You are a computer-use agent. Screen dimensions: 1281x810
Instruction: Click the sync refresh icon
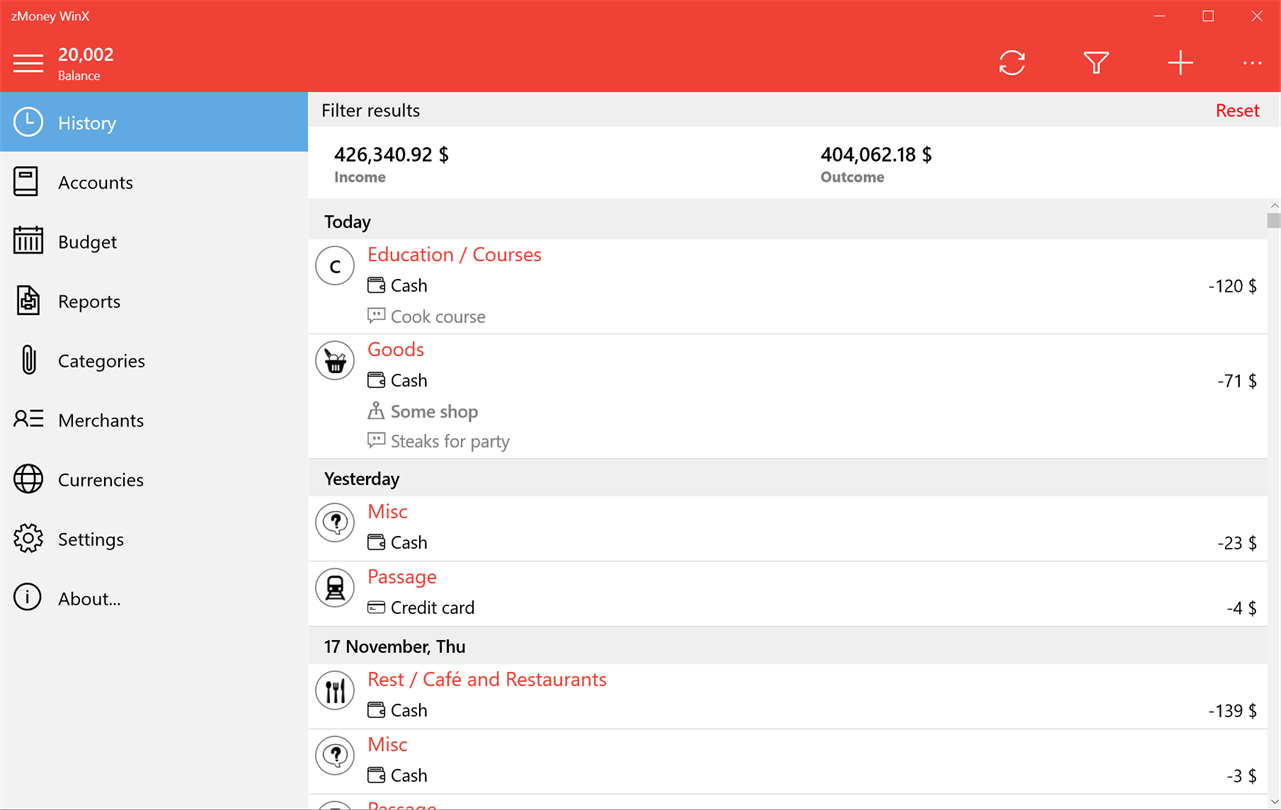pos(1012,63)
